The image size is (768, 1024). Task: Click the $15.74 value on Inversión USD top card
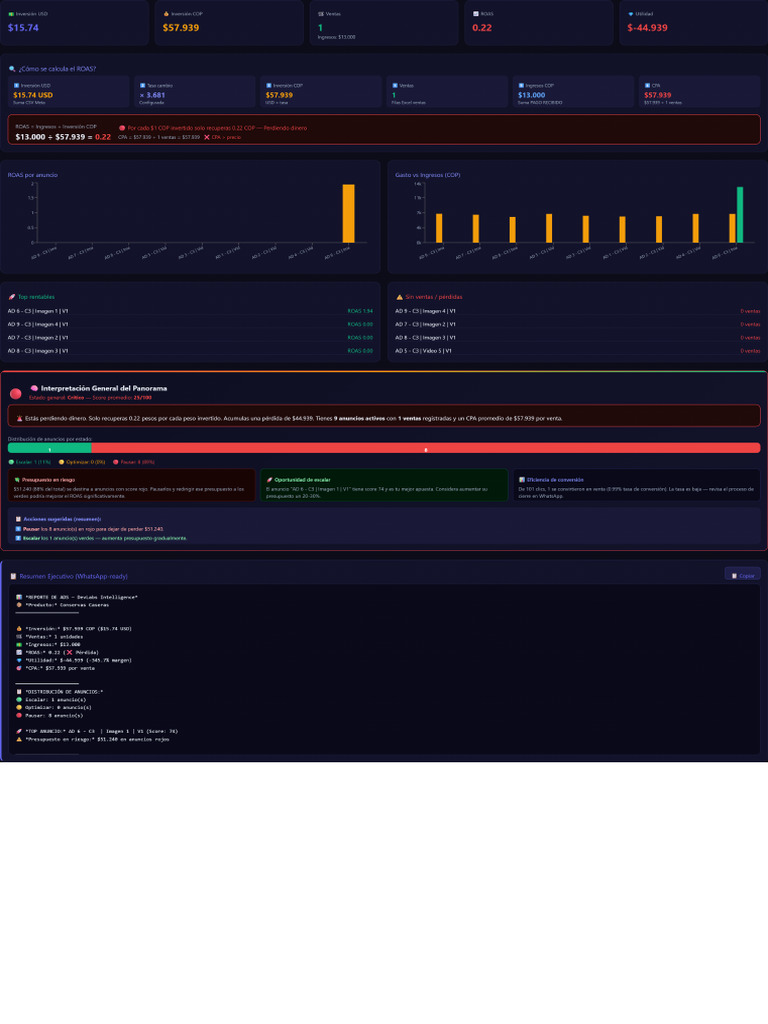[24, 27]
